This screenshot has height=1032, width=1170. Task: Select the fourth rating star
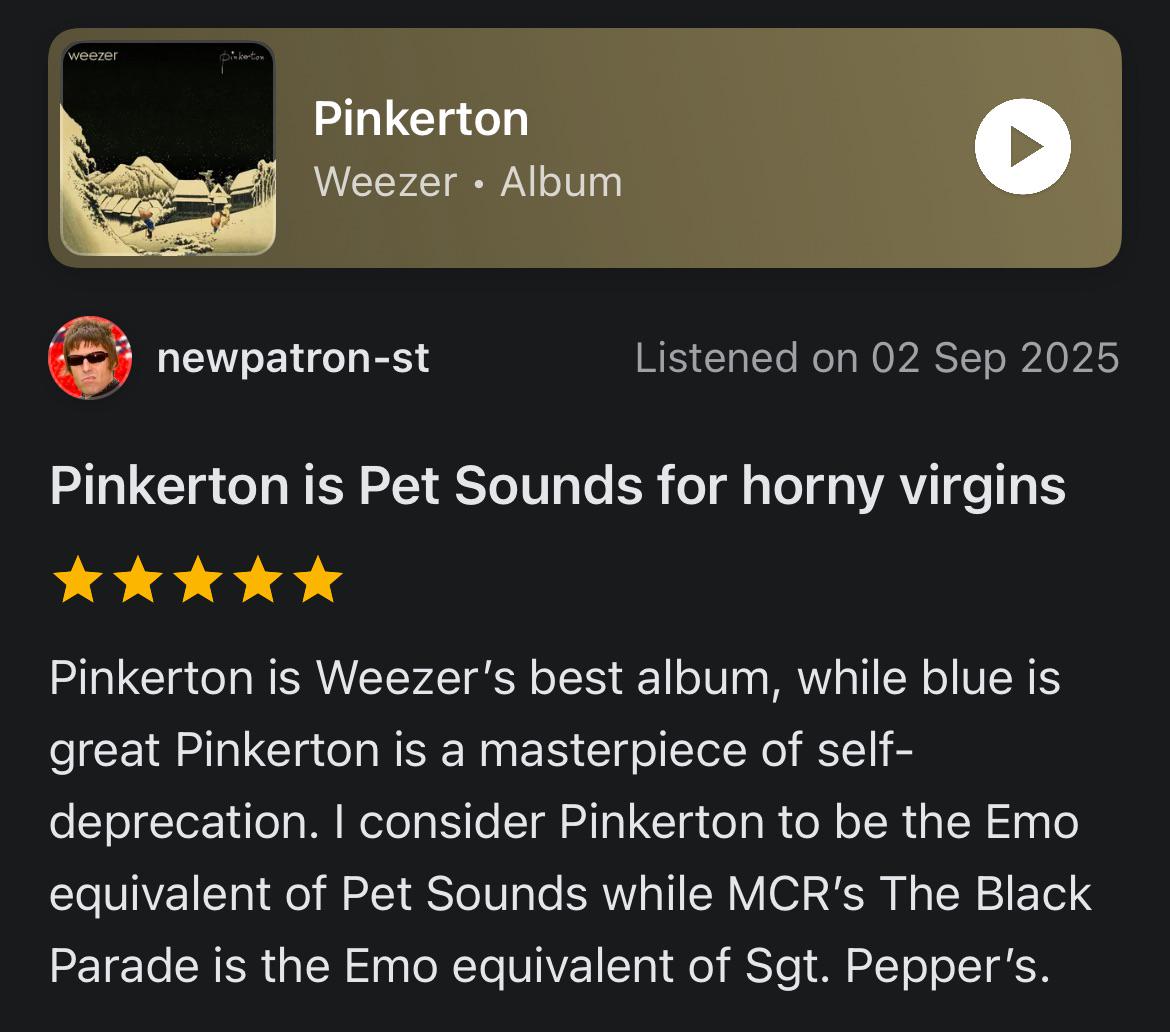pyautogui.click(x=257, y=579)
